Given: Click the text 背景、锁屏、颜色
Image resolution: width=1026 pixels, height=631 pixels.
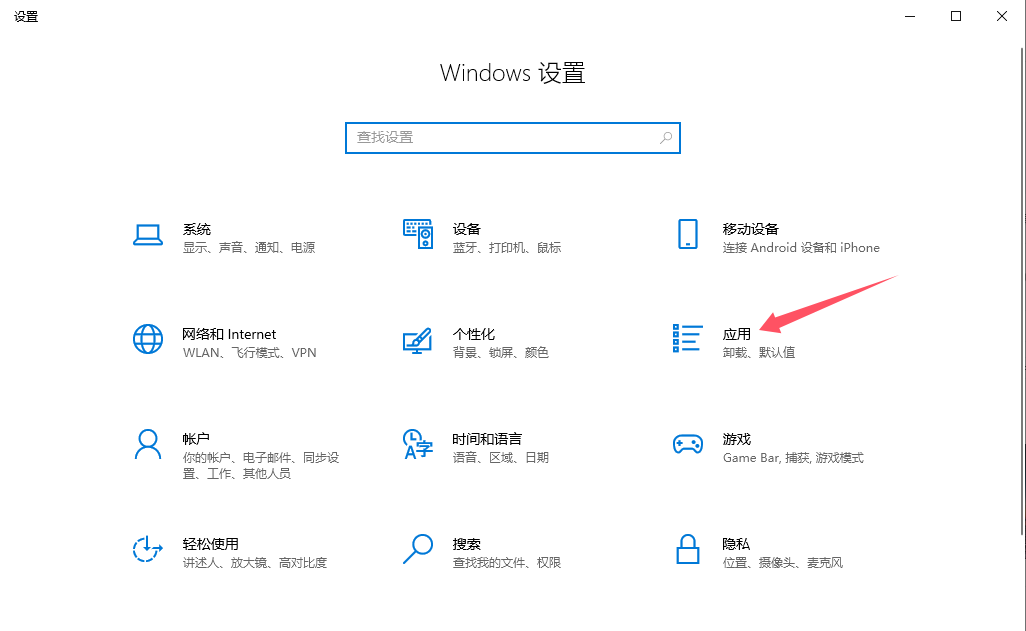Looking at the screenshot, I should [x=501, y=352].
